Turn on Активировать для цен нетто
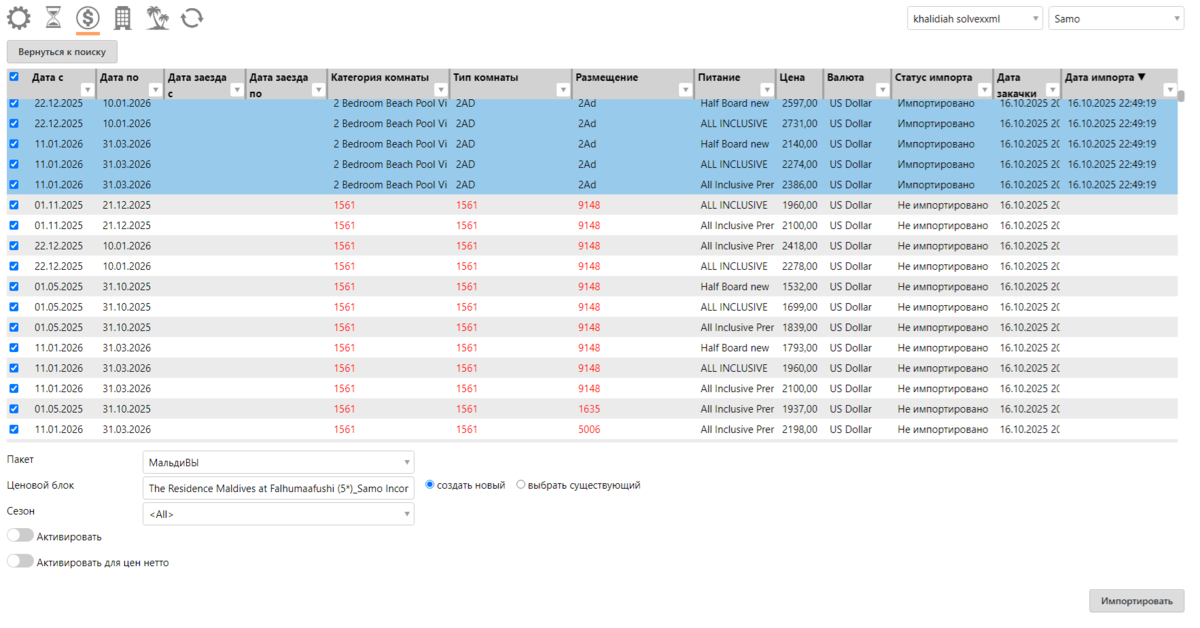The height and width of the screenshot is (628, 1200). pyautogui.click(x=20, y=562)
